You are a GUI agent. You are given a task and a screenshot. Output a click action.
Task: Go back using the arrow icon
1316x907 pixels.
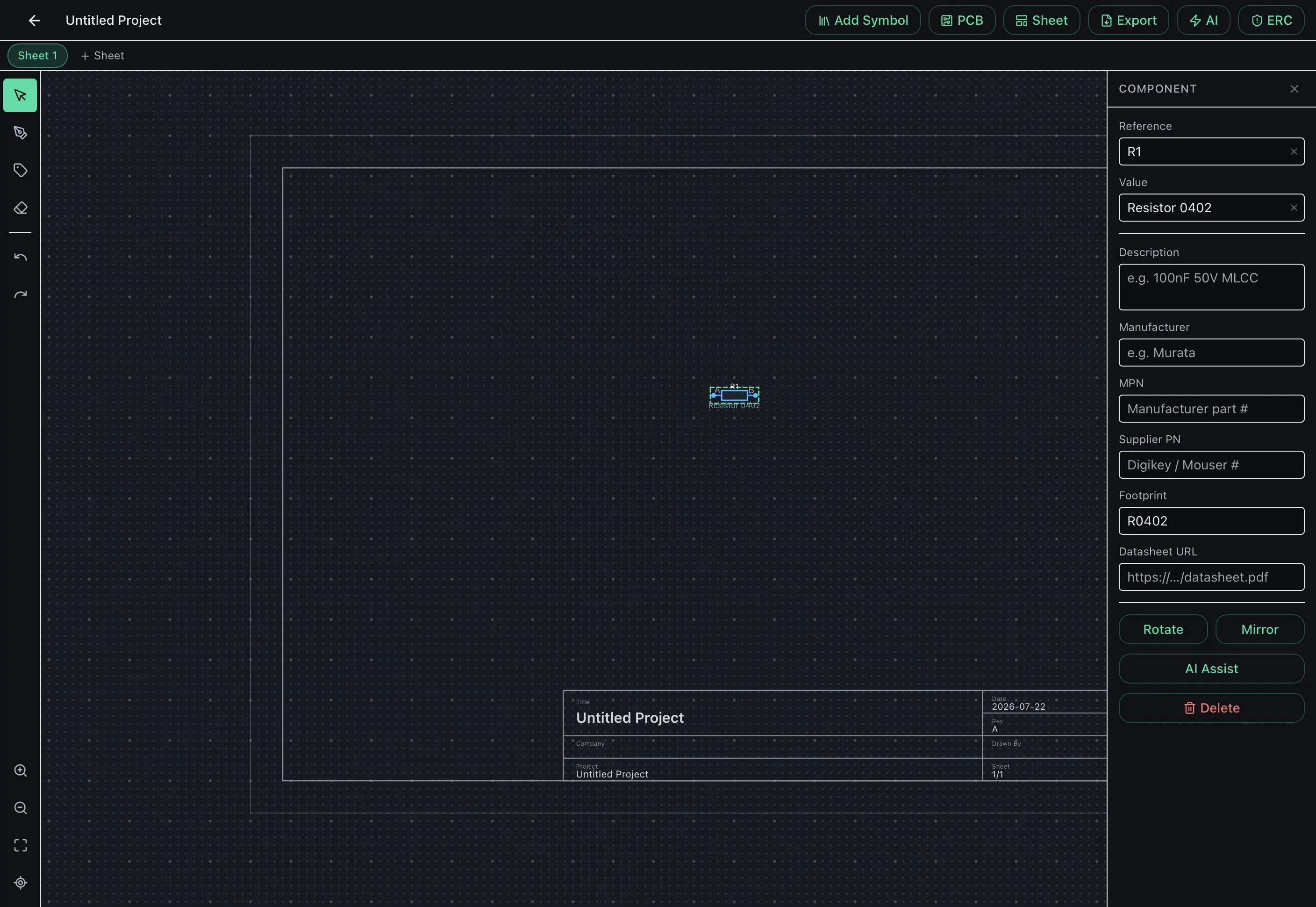point(34,21)
